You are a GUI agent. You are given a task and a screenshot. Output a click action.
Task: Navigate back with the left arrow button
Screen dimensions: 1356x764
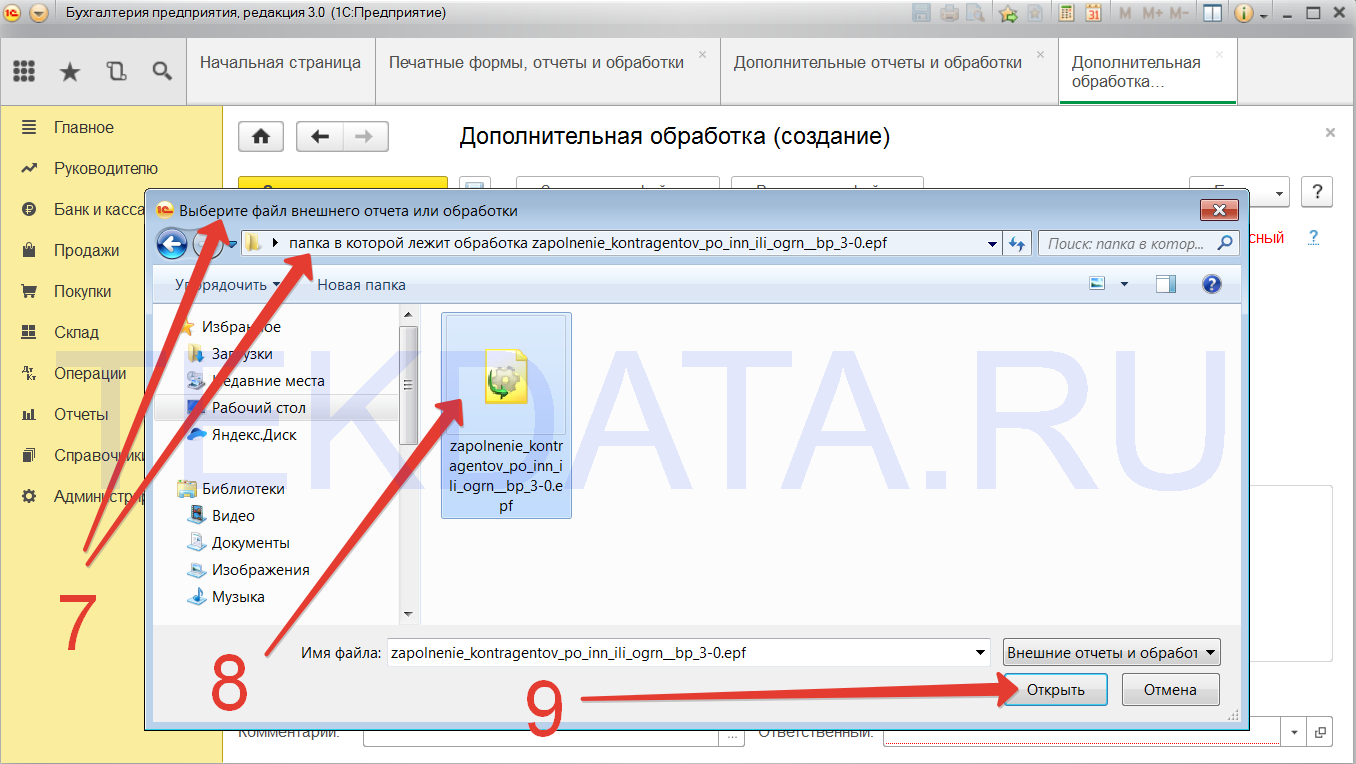[x=320, y=137]
